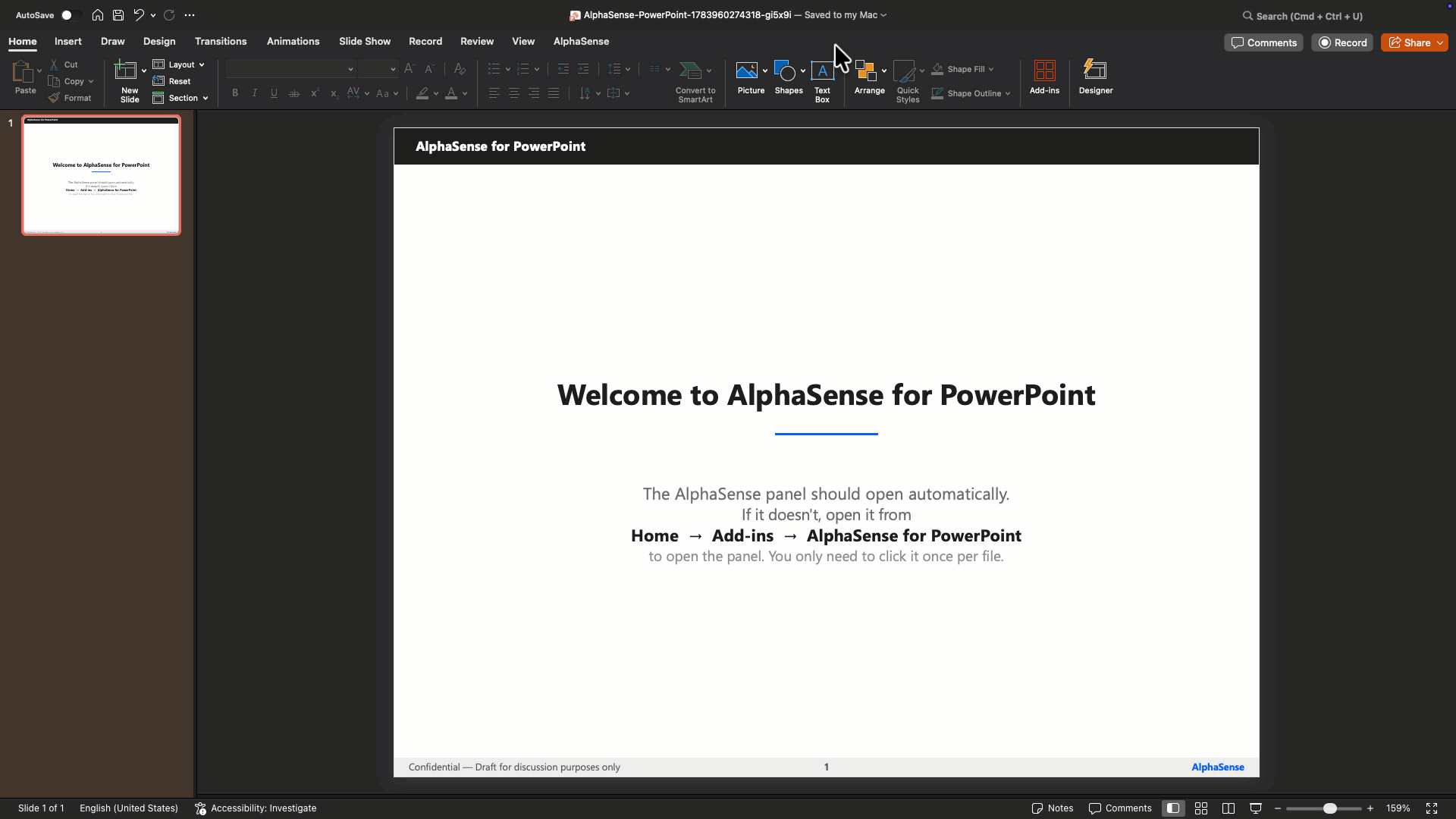Click the Clear Formatting icon

[460, 69]
